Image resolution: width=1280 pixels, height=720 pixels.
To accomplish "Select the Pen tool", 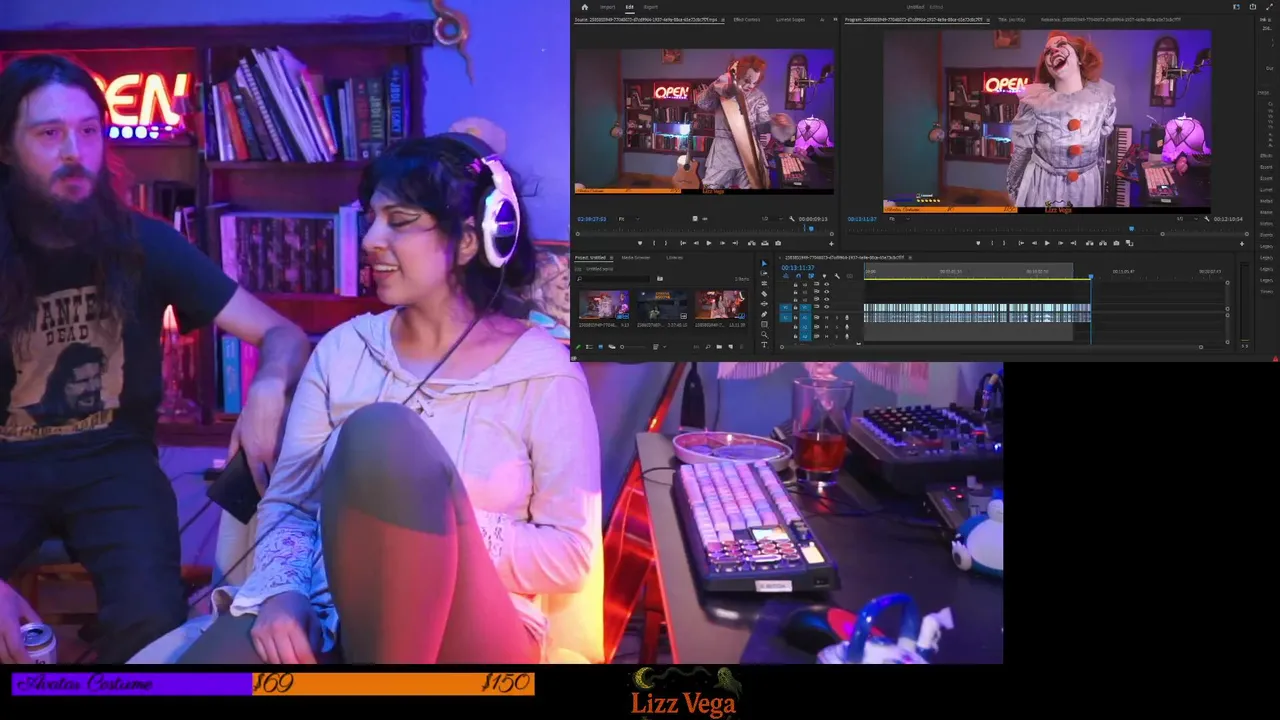I will click(764, 314).
